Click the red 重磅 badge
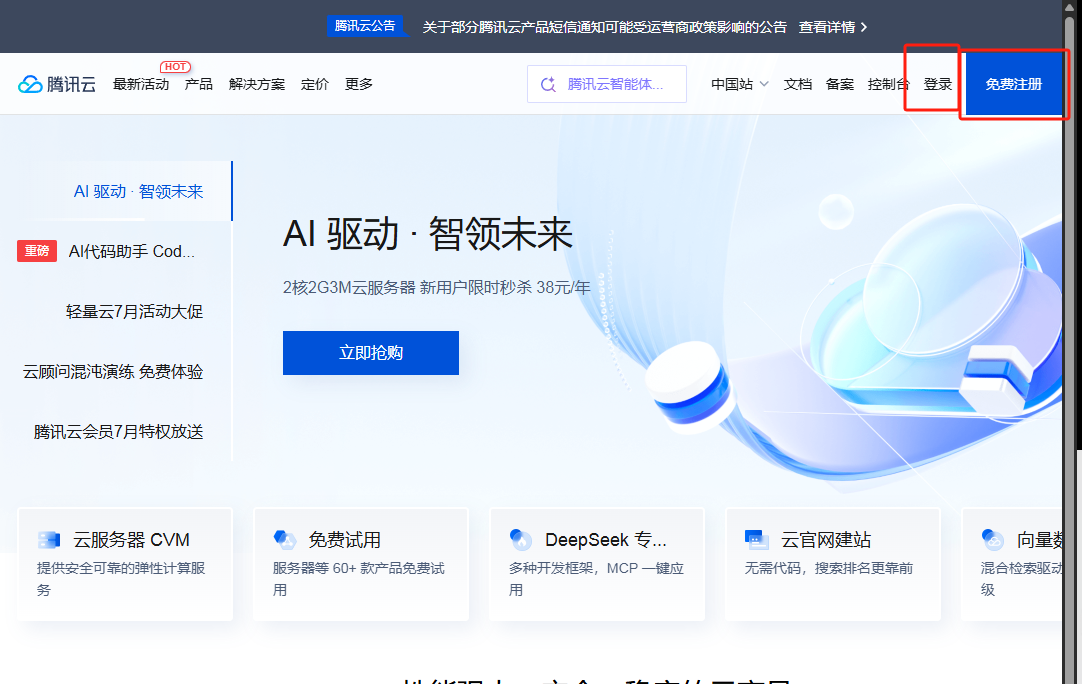 point(37,251)
